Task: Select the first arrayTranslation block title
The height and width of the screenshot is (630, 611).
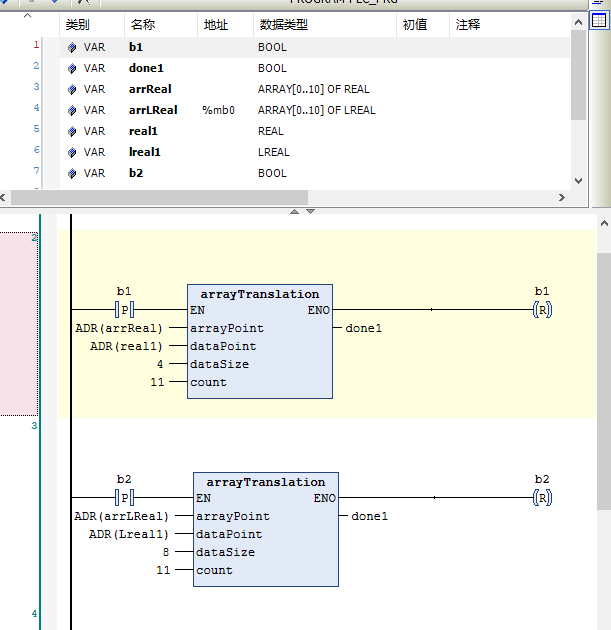Action: click(x=260, y=294)
